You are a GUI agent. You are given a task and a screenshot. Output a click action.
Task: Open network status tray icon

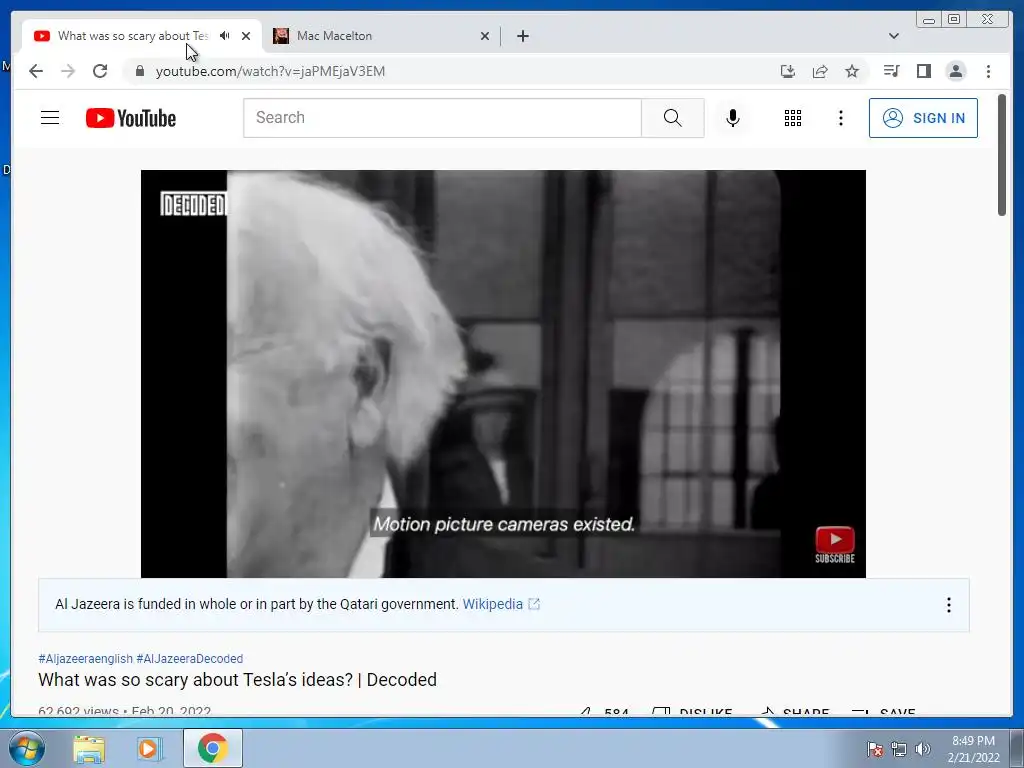coord(899,750)
